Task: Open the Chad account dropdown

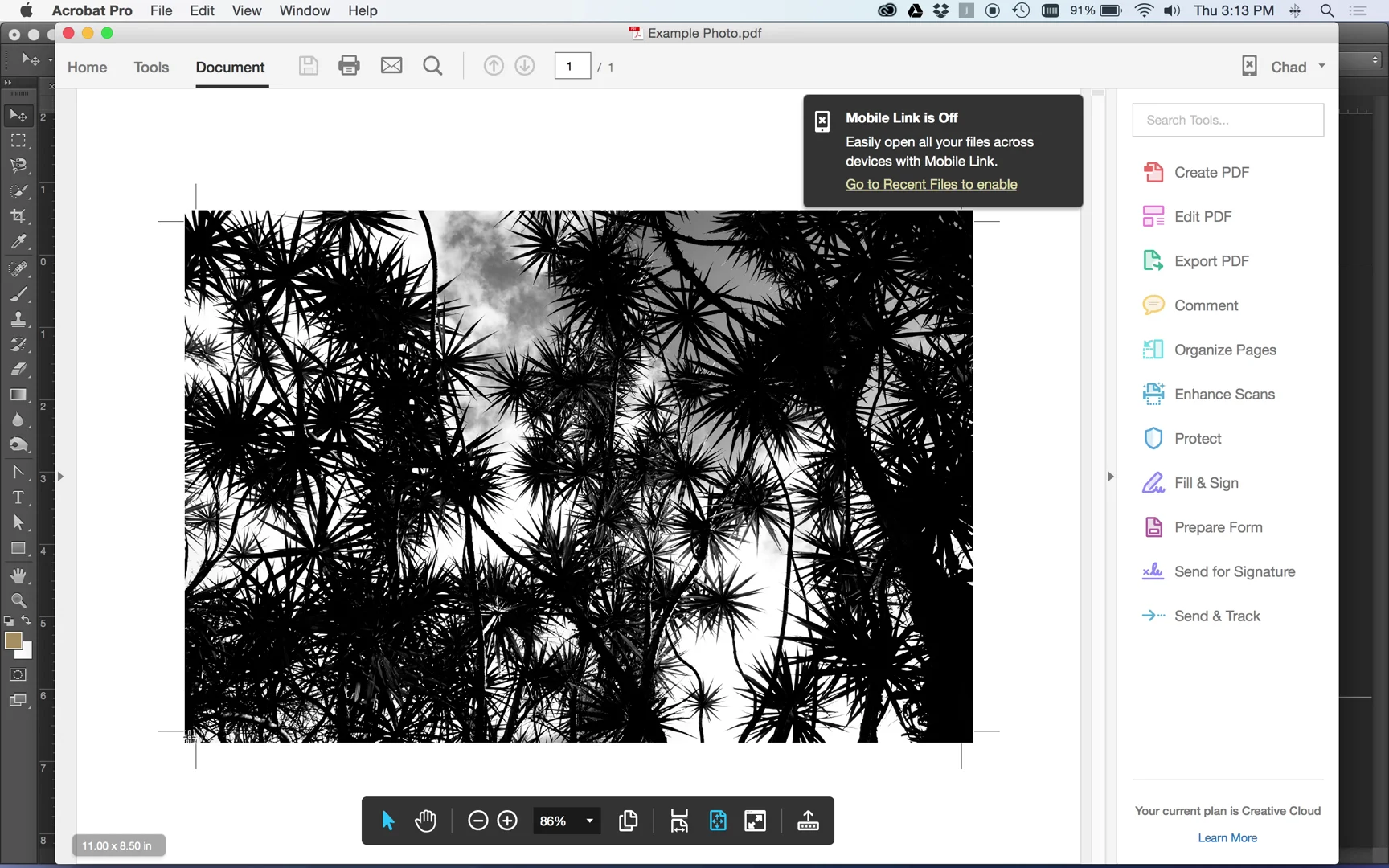Action: click(x=1322, y=66)
